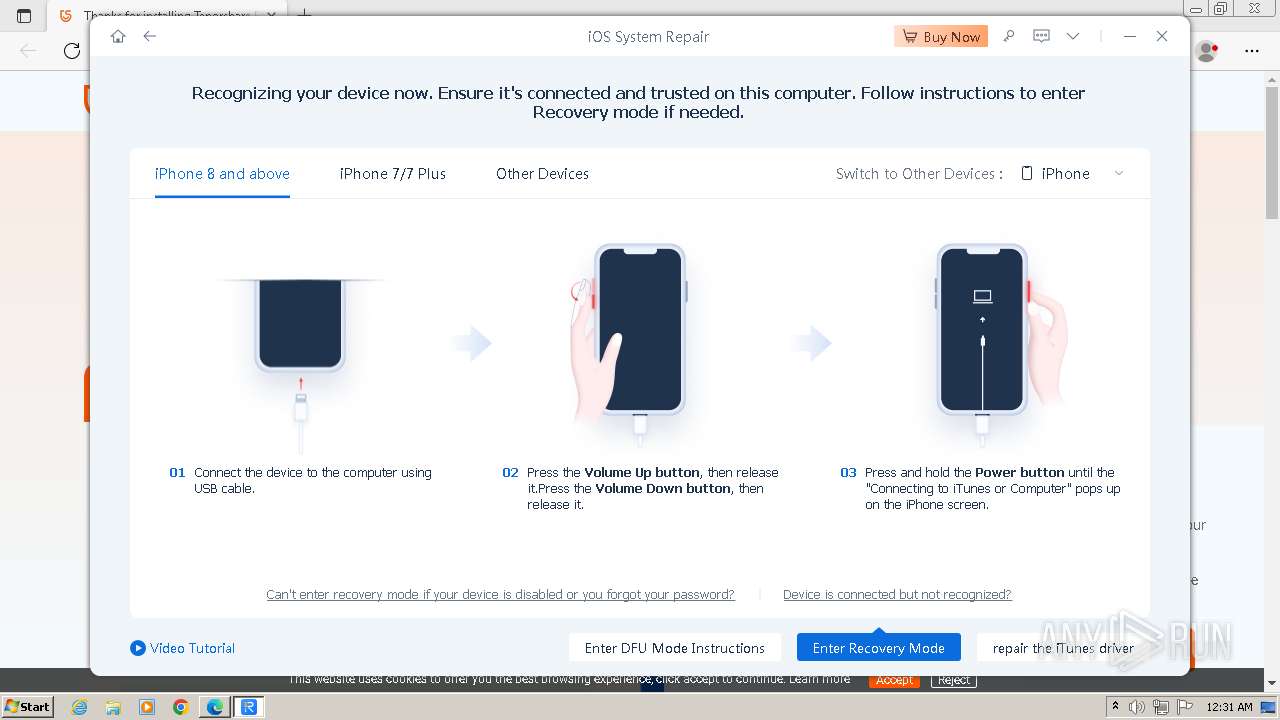1280x720 pixels.
Task: Play the Video Tutorial
Action: tap(183, 648)
